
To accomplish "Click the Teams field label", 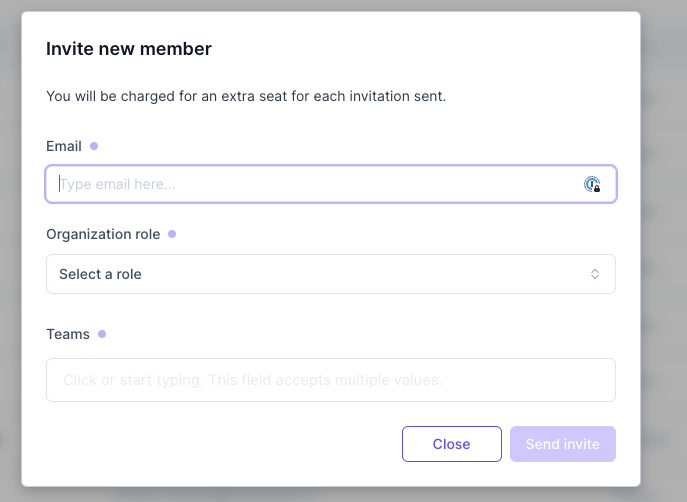I will click(68, 334).
